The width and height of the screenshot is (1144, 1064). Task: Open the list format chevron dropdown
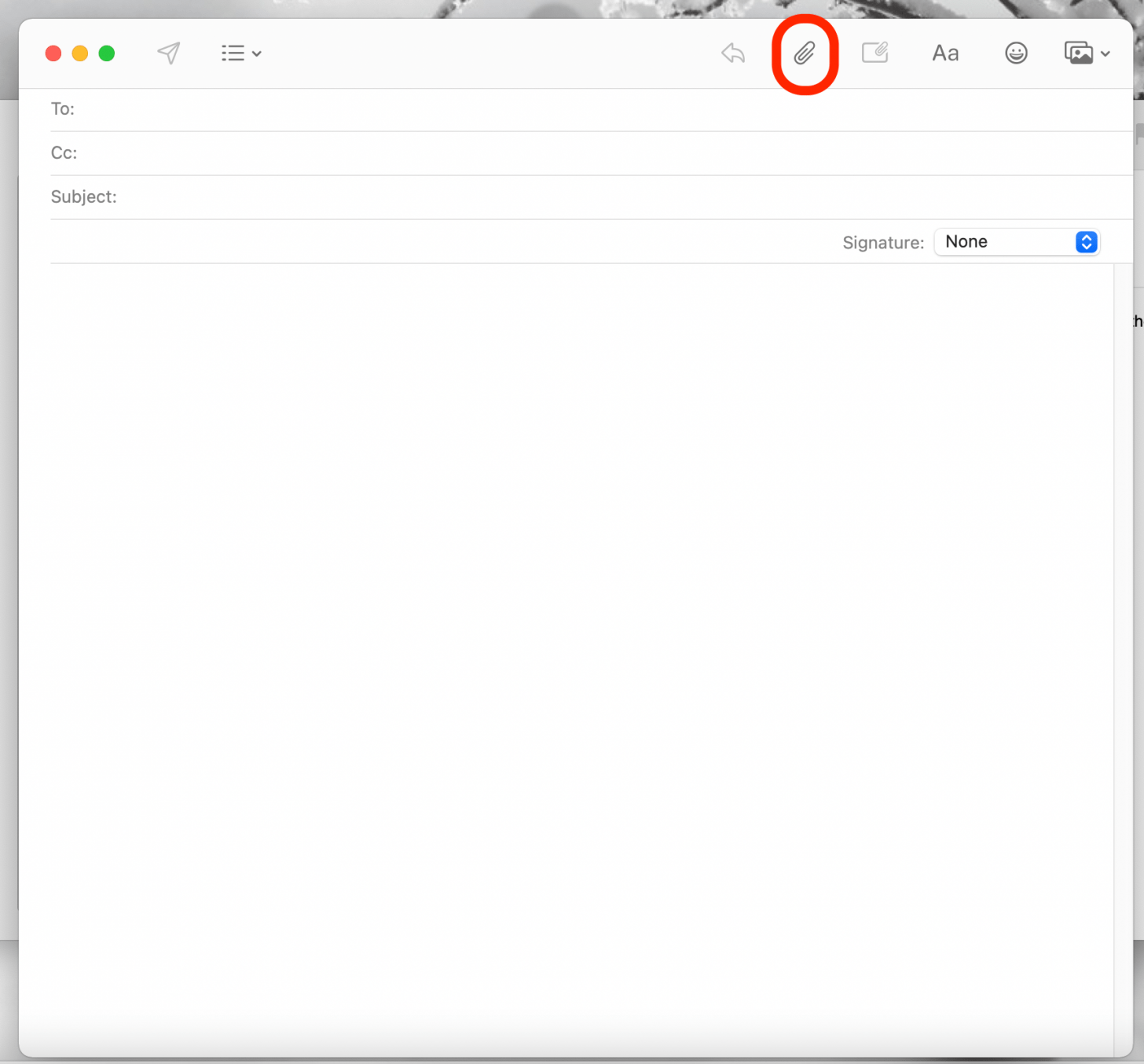tap(257, 54)
